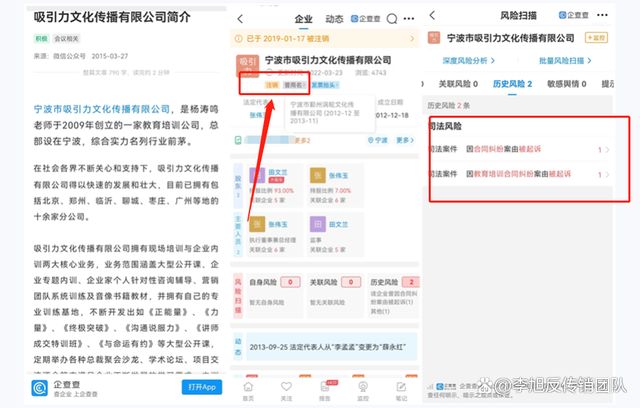Tap 张伟玉 avatar in 主要人员 section
The height and width of the screenshot is (408, 640).
point(257,224)
